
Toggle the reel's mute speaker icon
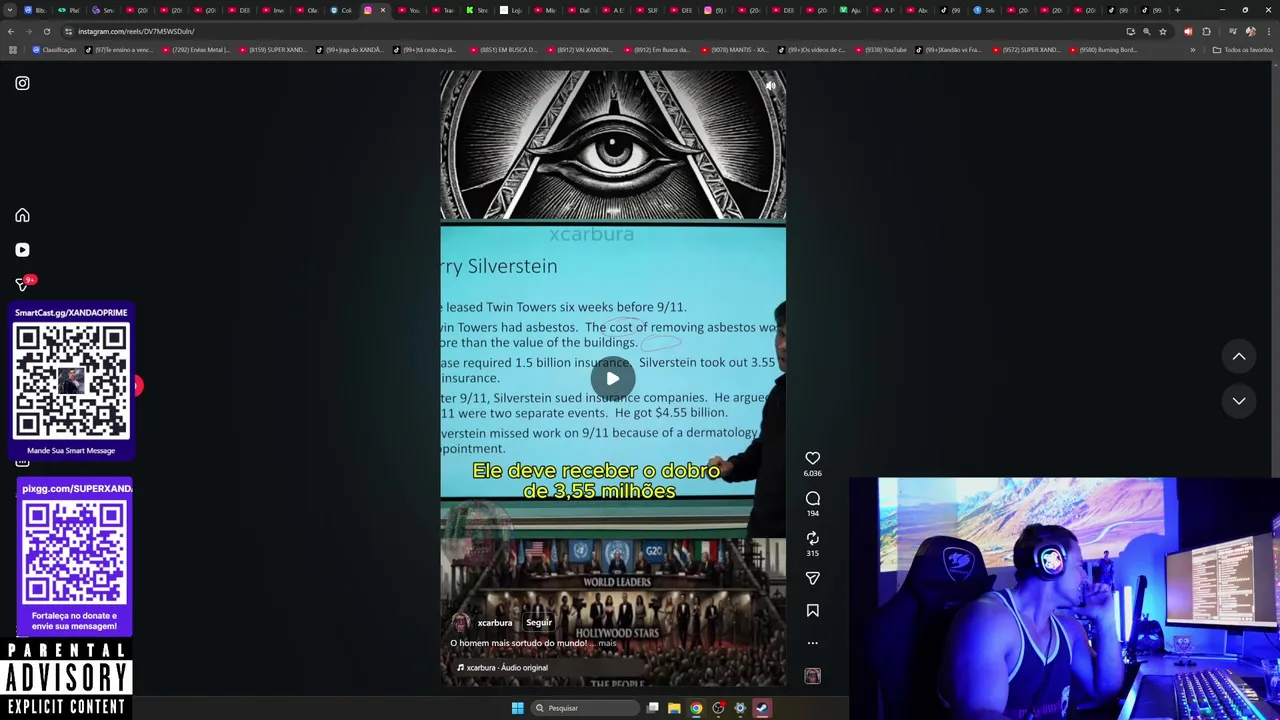[771, 86]
